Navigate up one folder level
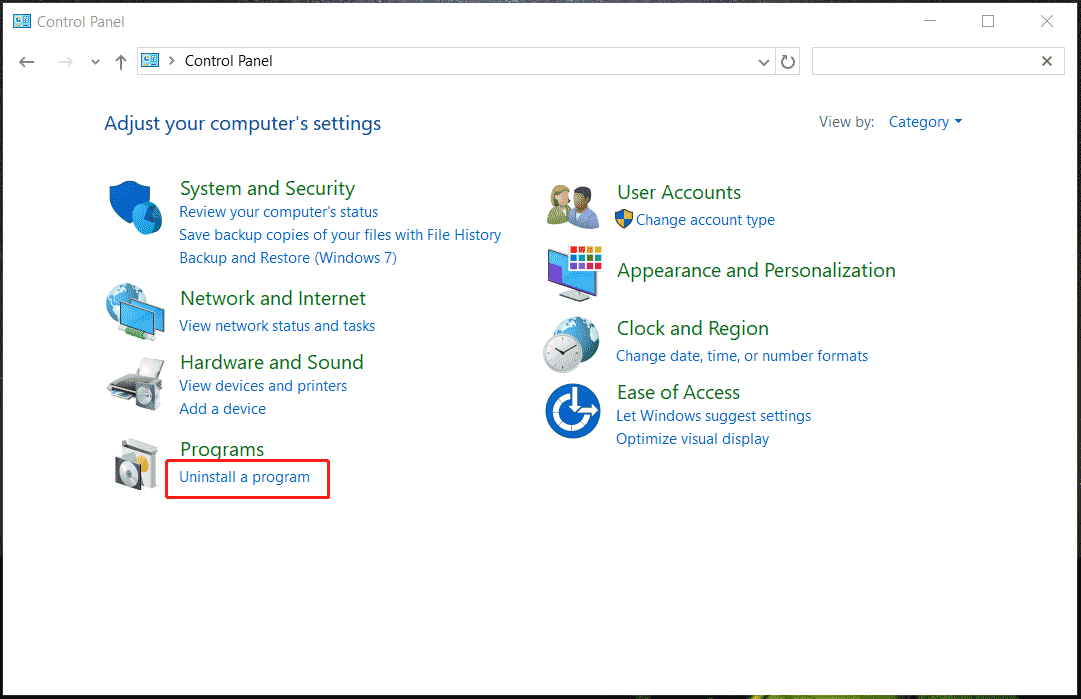Screen dimensions: 1081x699 pos(120,61)
